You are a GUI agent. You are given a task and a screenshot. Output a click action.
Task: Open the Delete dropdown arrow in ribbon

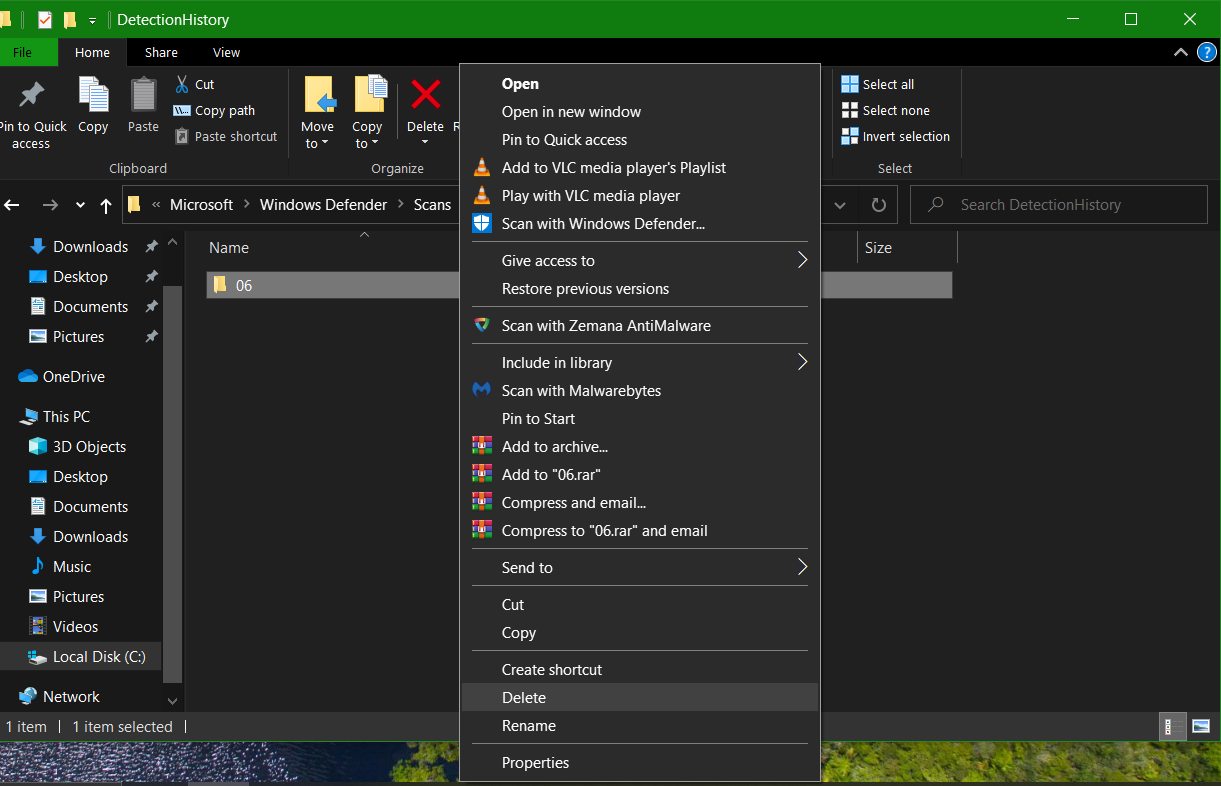pyautogui.click(x=425, y=143)
